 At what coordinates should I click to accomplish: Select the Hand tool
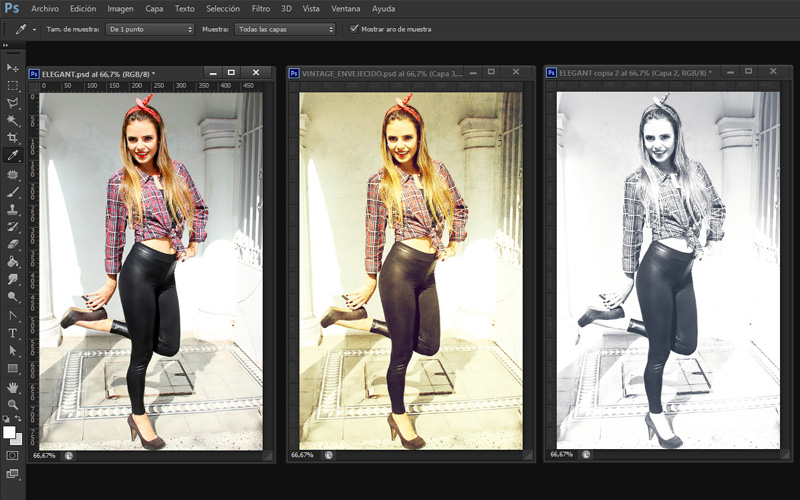click(13, 386)
